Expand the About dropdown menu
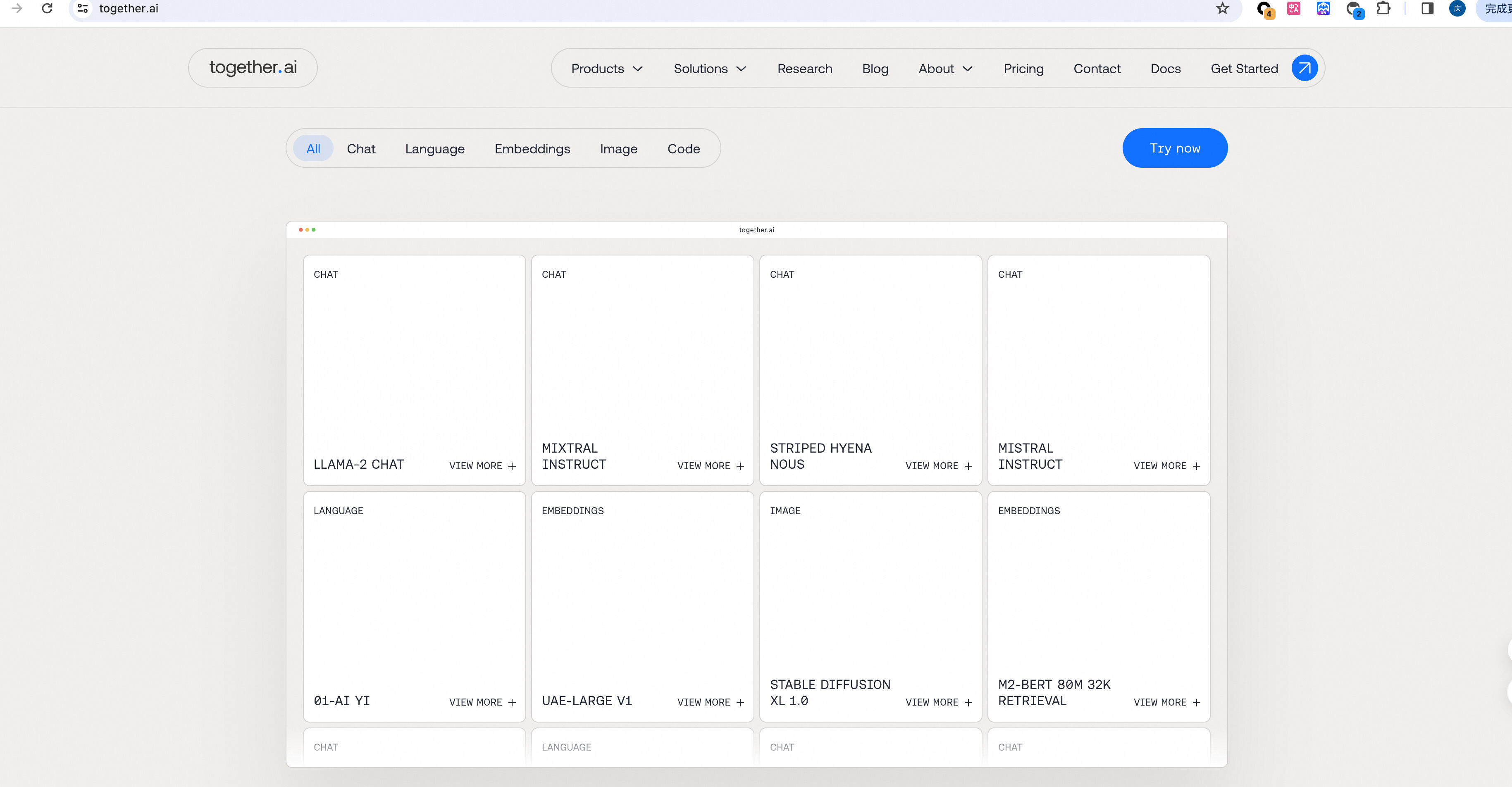This screenshot has height=787, width=1512. (945, 69)
